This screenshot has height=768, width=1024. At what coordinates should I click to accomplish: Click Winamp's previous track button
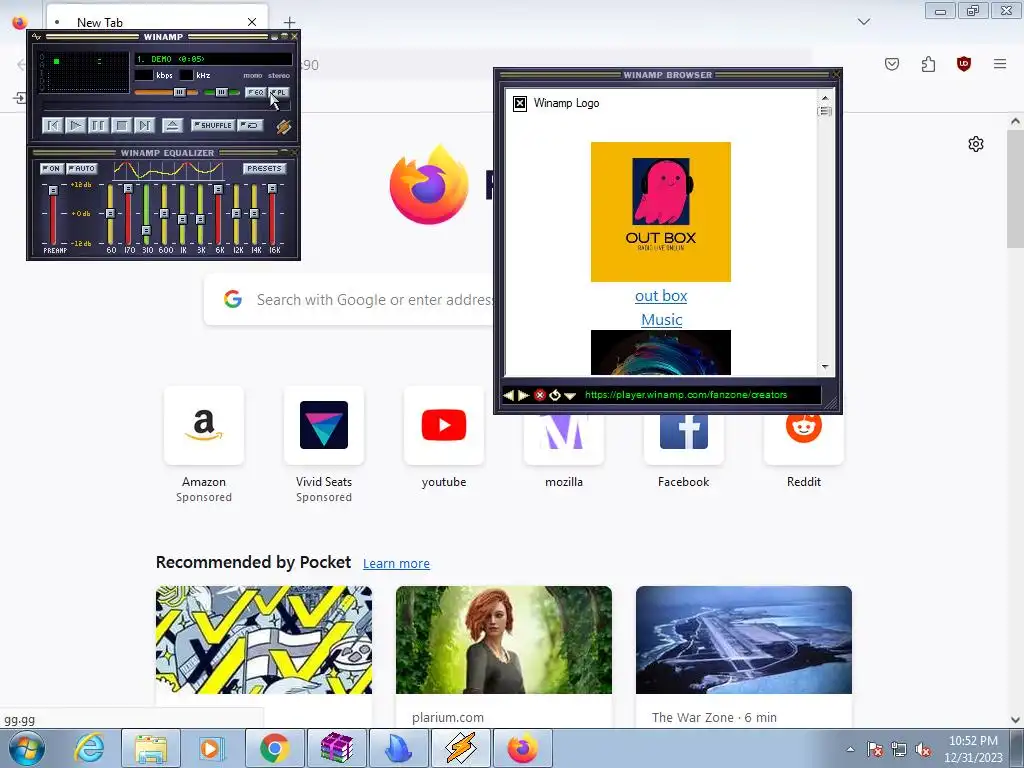[52, 125]
